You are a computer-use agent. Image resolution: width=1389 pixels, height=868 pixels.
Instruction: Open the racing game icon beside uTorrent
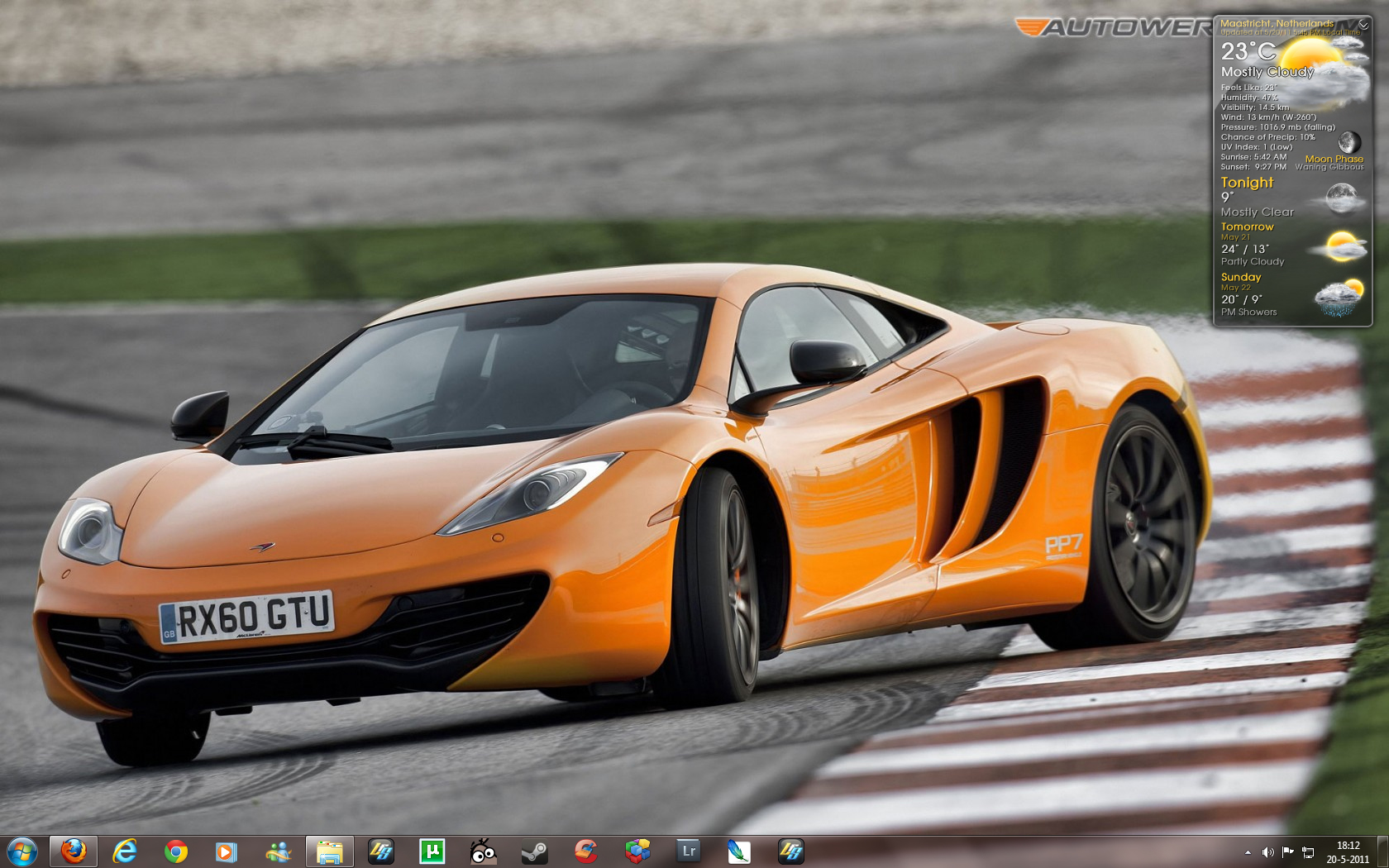pos(381,851)
